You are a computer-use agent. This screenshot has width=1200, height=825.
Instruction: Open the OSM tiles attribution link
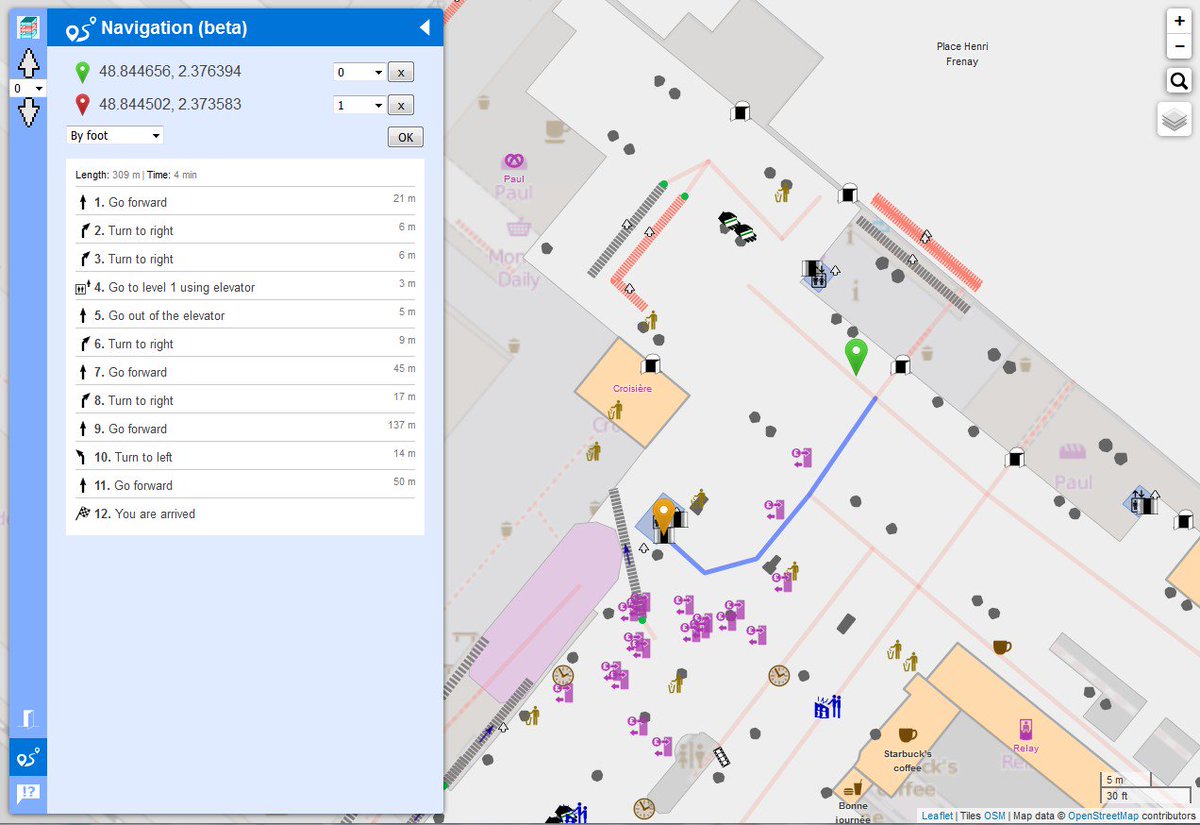click(x=995, y=816)
